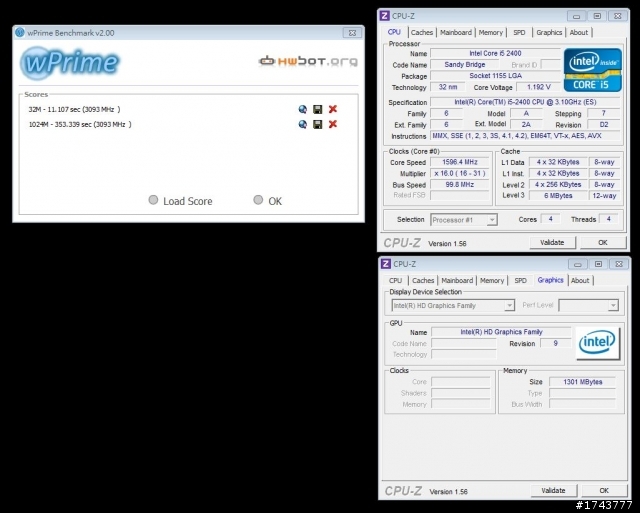The width and height of the screenshot is (640, 513).
Task: Click the Specification field i5-2400 CPU
Action: 525,102
